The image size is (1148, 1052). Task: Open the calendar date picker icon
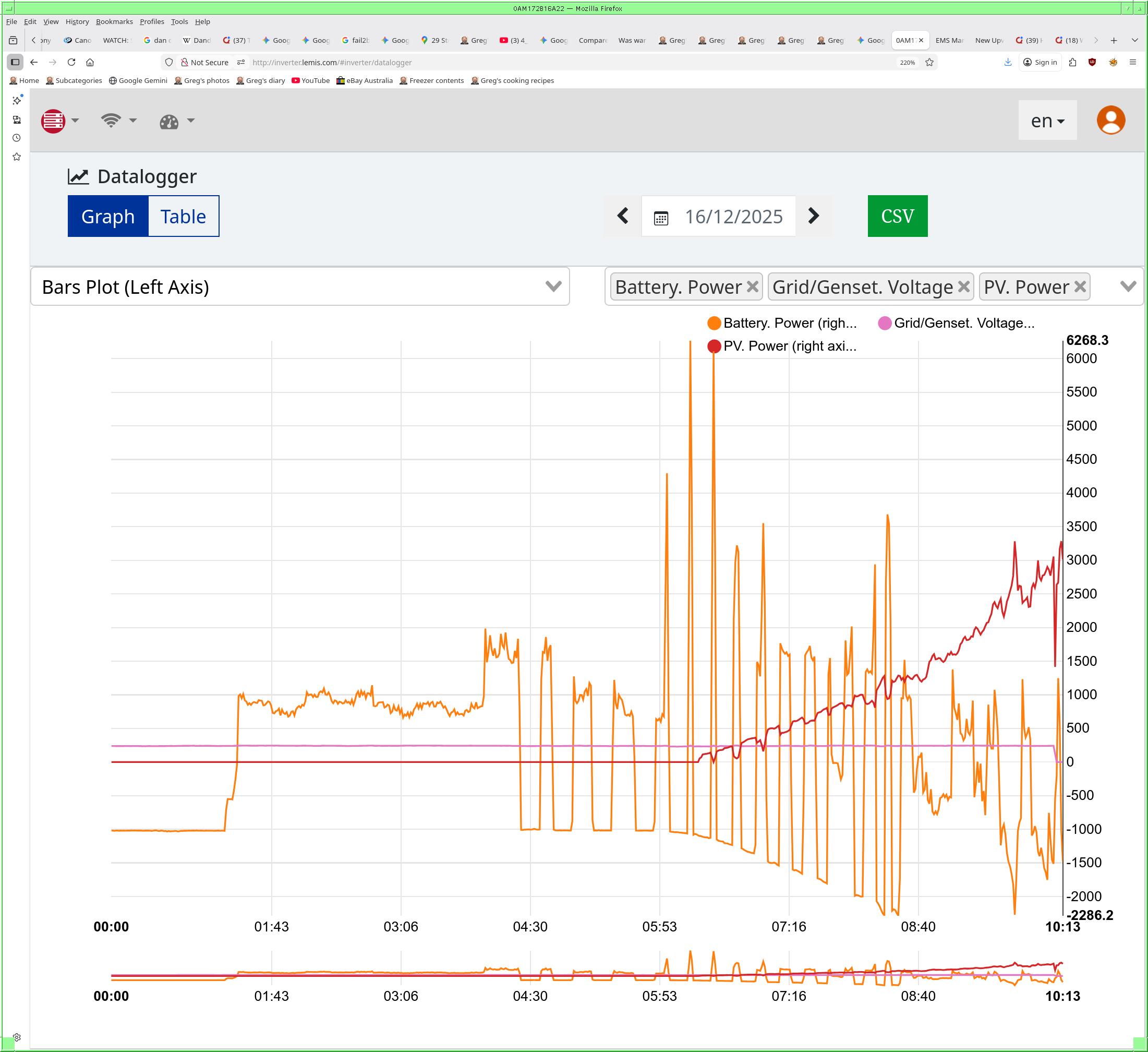(x=660, y=218)
